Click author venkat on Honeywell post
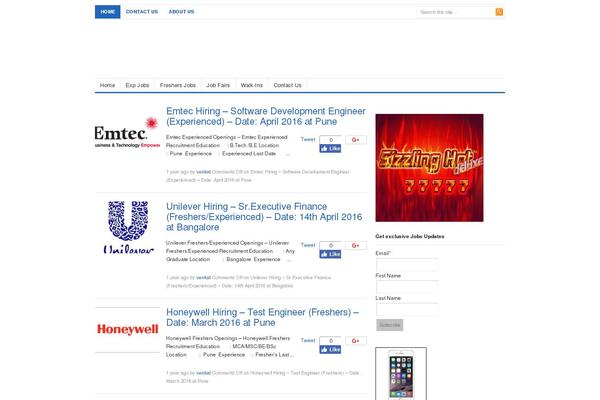This screenshot has height=400, width=600. coord(203,373)
